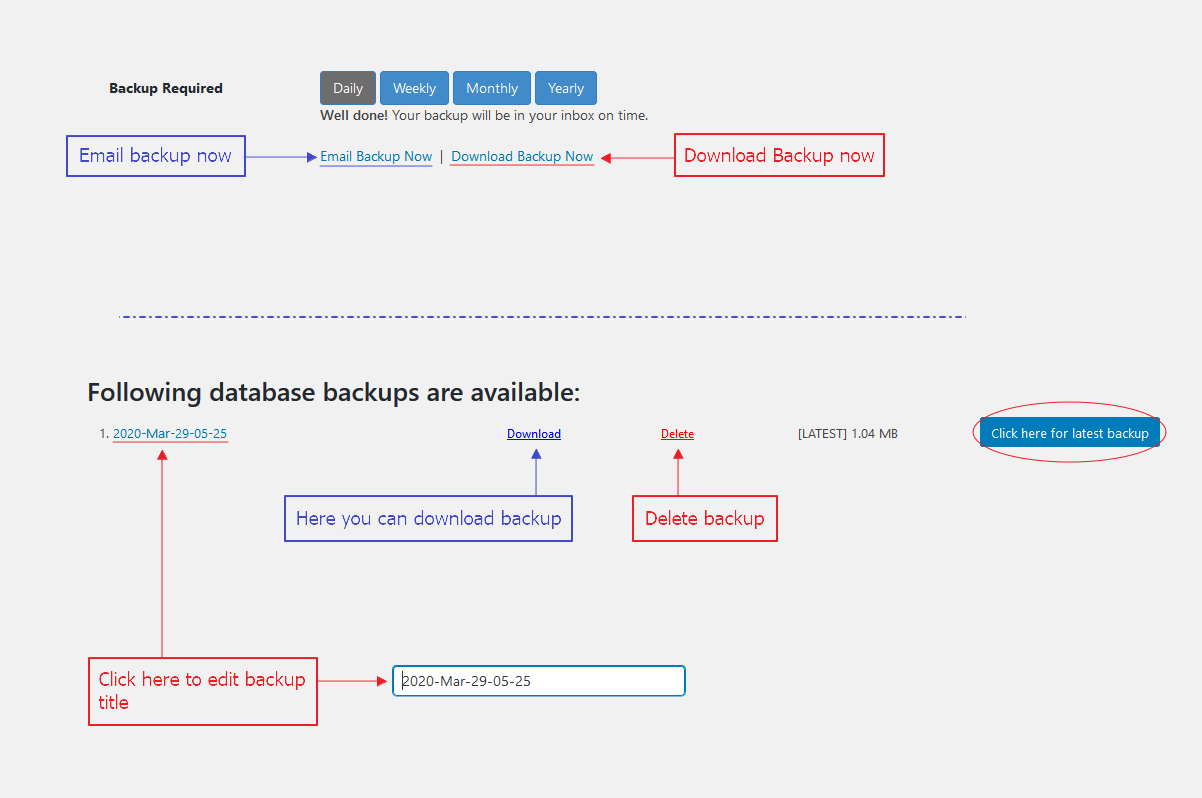This screenshot has width=1202, height=798.
Task: Click the Download Backup Now link
Action: pos(522,156)
